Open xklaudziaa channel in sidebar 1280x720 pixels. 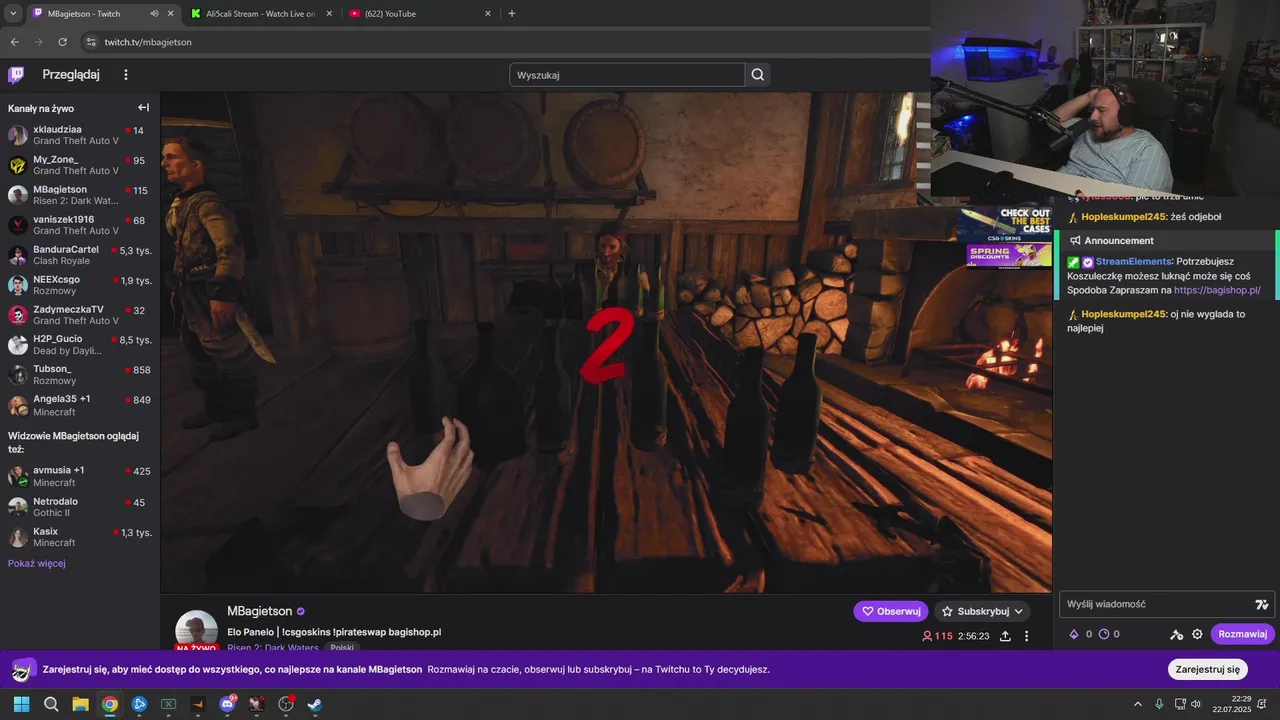(x=80, y=136)
